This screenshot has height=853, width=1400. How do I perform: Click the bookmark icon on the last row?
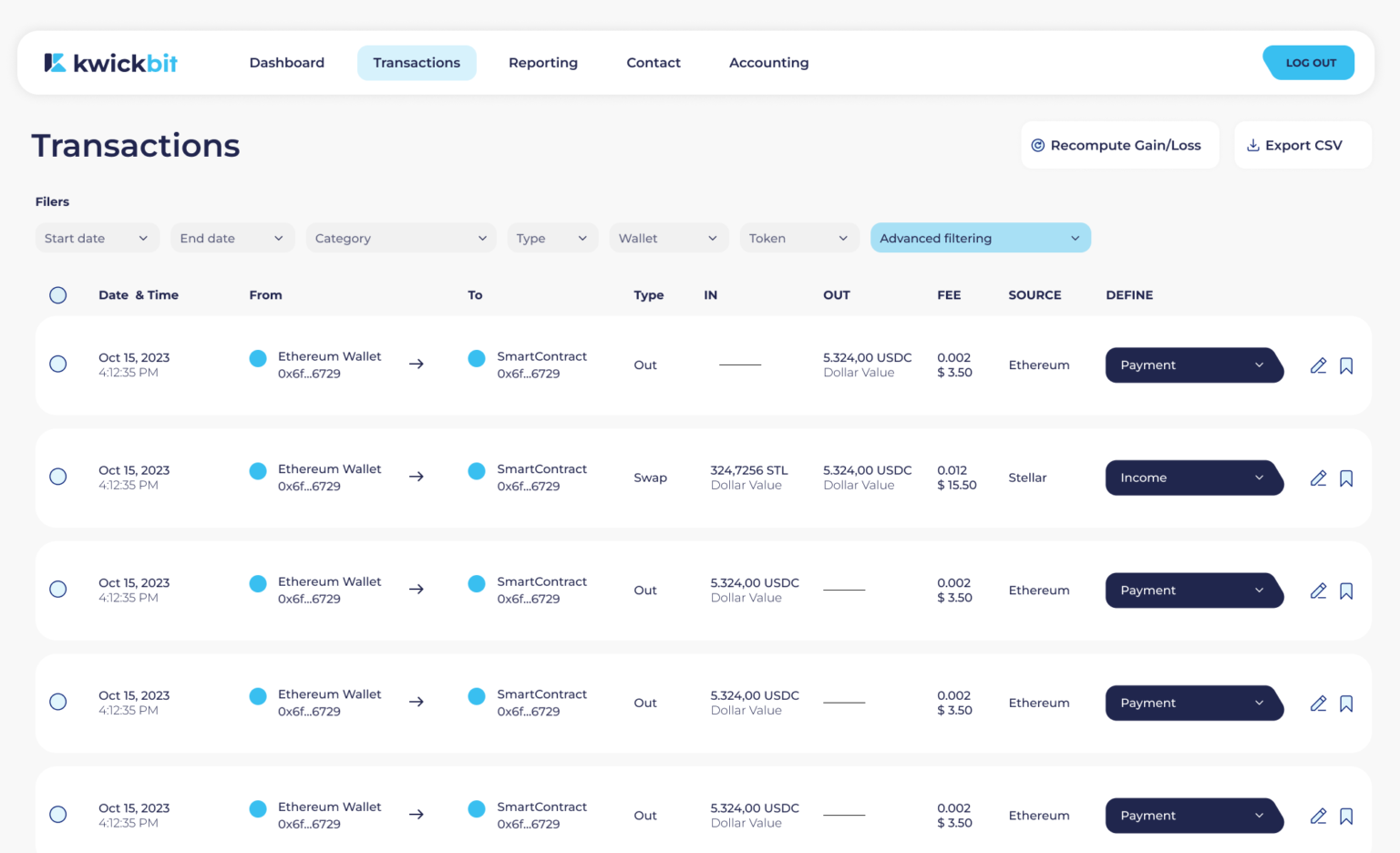pyautogui.click(x=1346, y=817)
